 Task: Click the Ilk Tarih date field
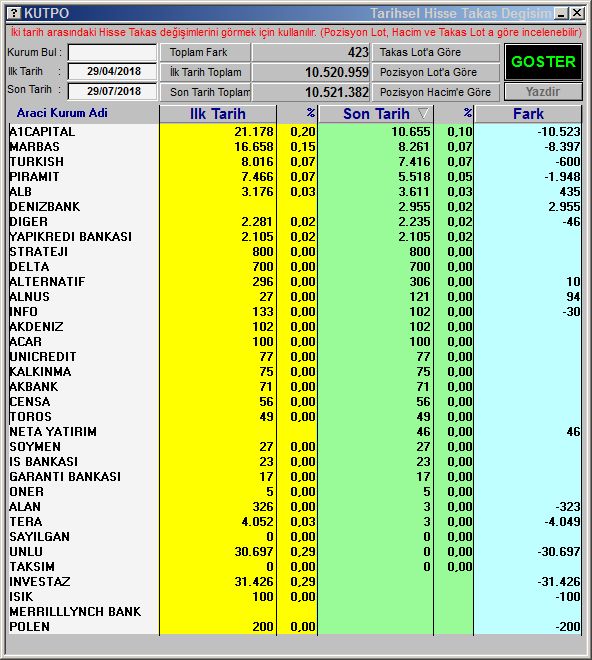coord(112,71)
